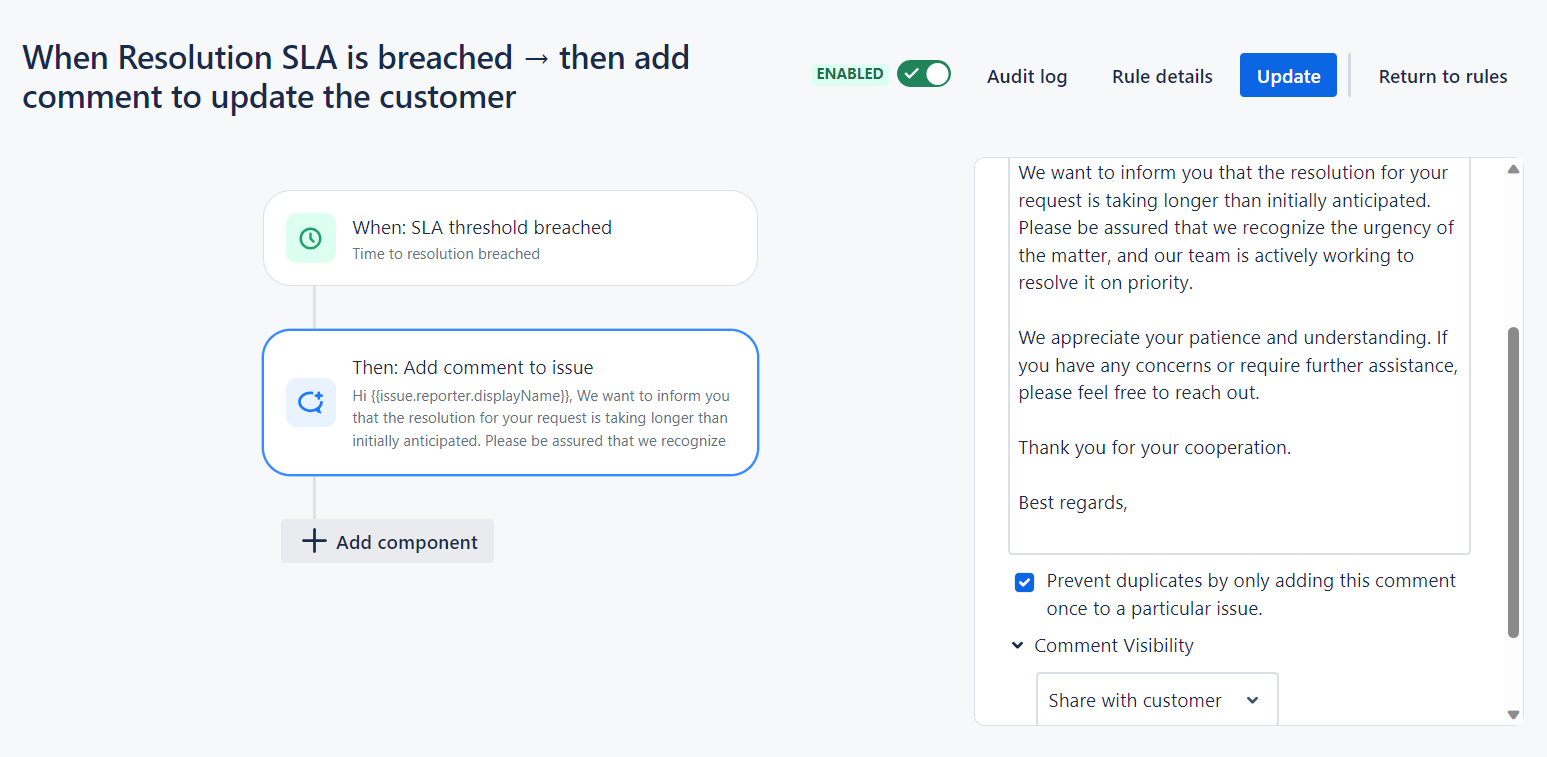The image size is (1547, 757).
Task: Click the green clock SLA trigger icon
Action: tap(311, 238)
